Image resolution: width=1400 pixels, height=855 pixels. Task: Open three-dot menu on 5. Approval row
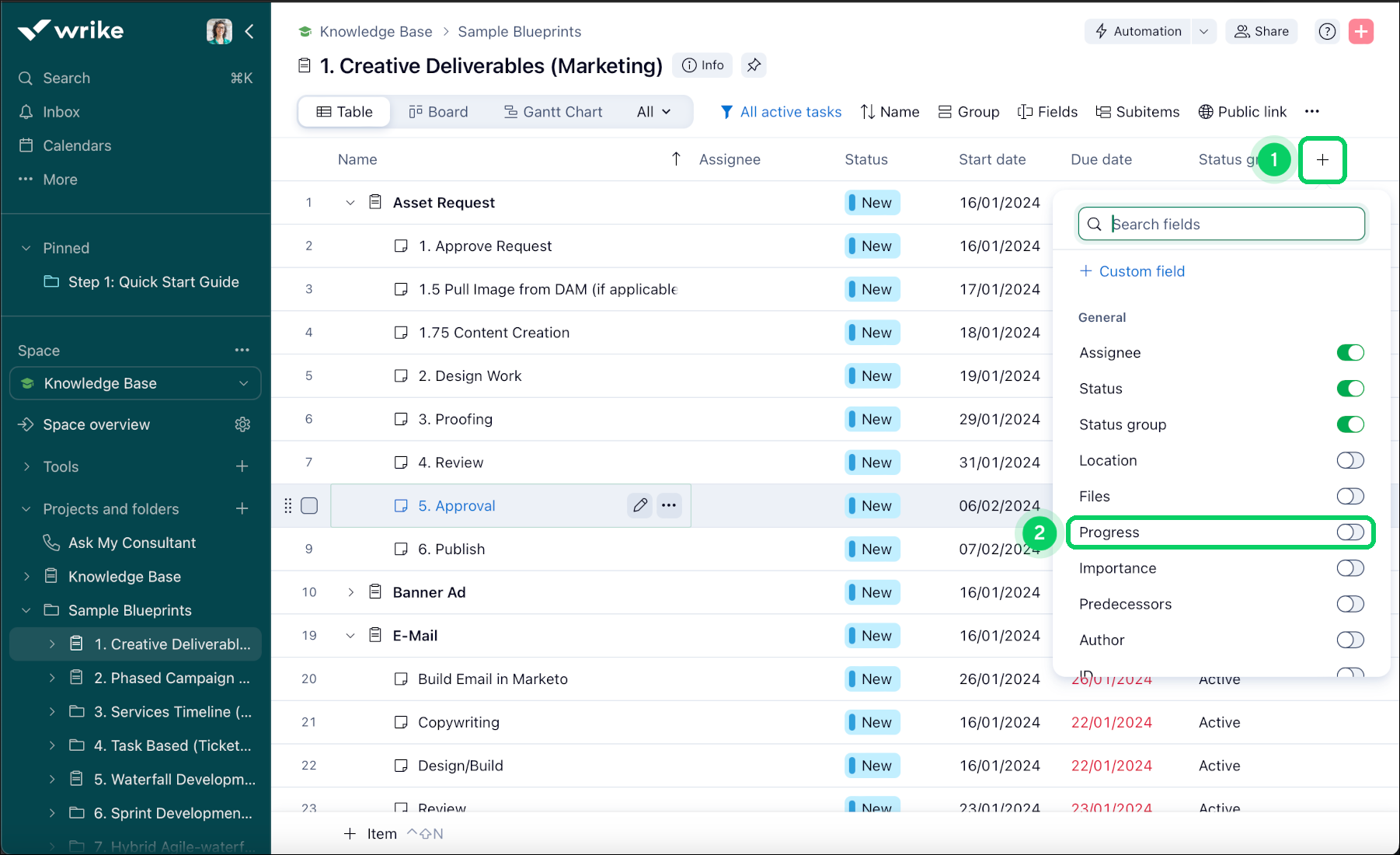(x=669, y=506)
